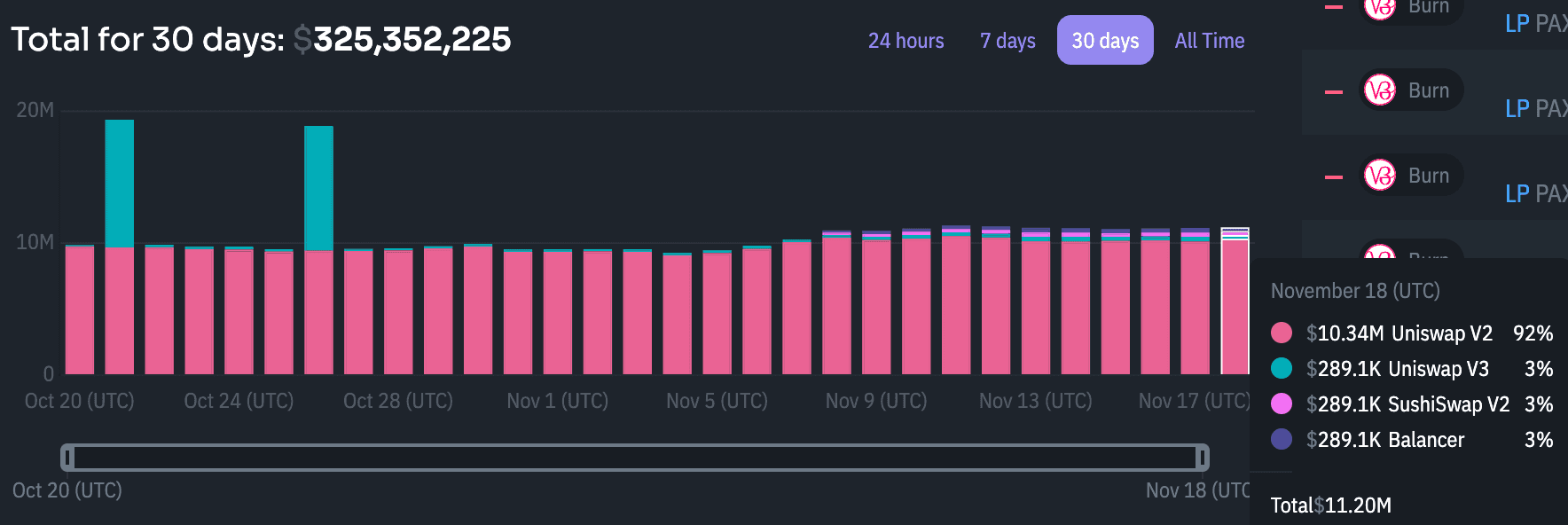Viewport: 1568px width, 525px height.
Task: Click Uniswap V3 icon in third Burn row
Action: [x=1380, y=176]
